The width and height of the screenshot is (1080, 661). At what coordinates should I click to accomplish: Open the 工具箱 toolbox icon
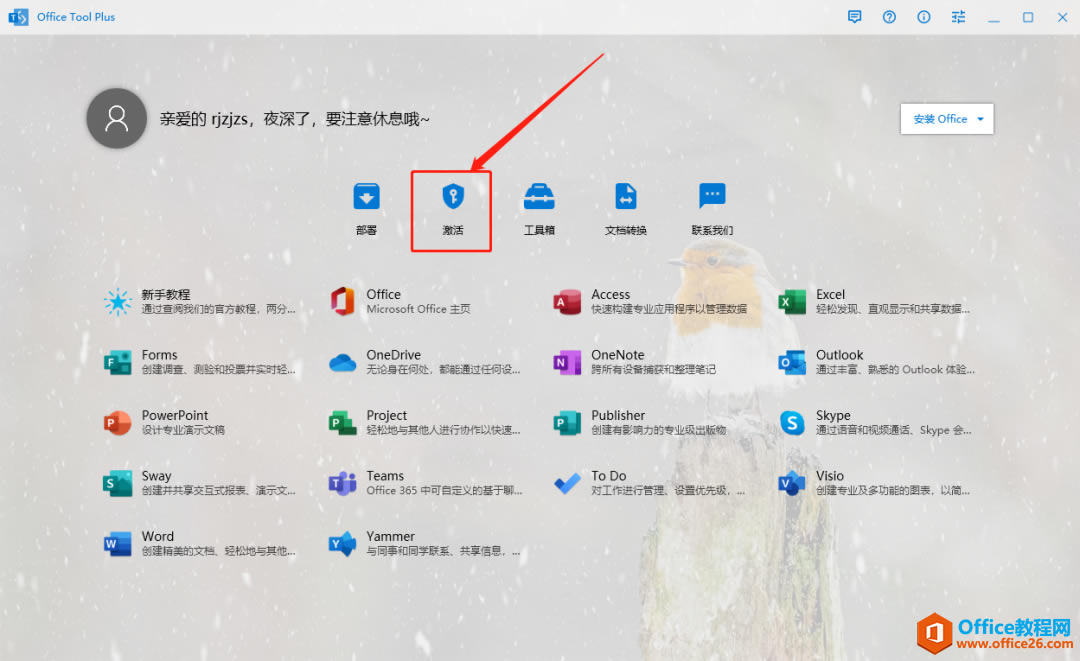(x=539, y=196)
